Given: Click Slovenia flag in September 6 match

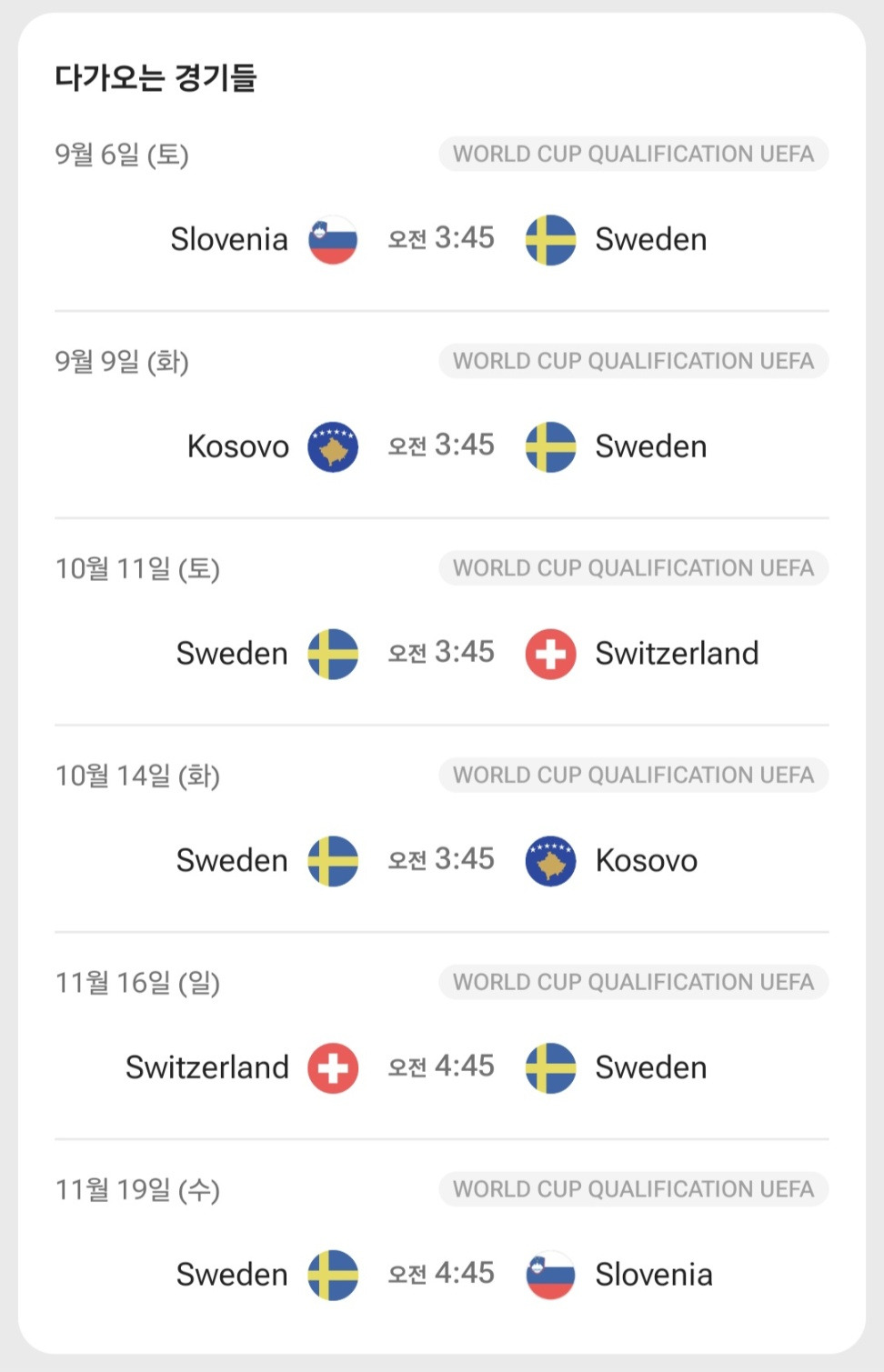Looking at the screenshot, I should click(333, 240).
